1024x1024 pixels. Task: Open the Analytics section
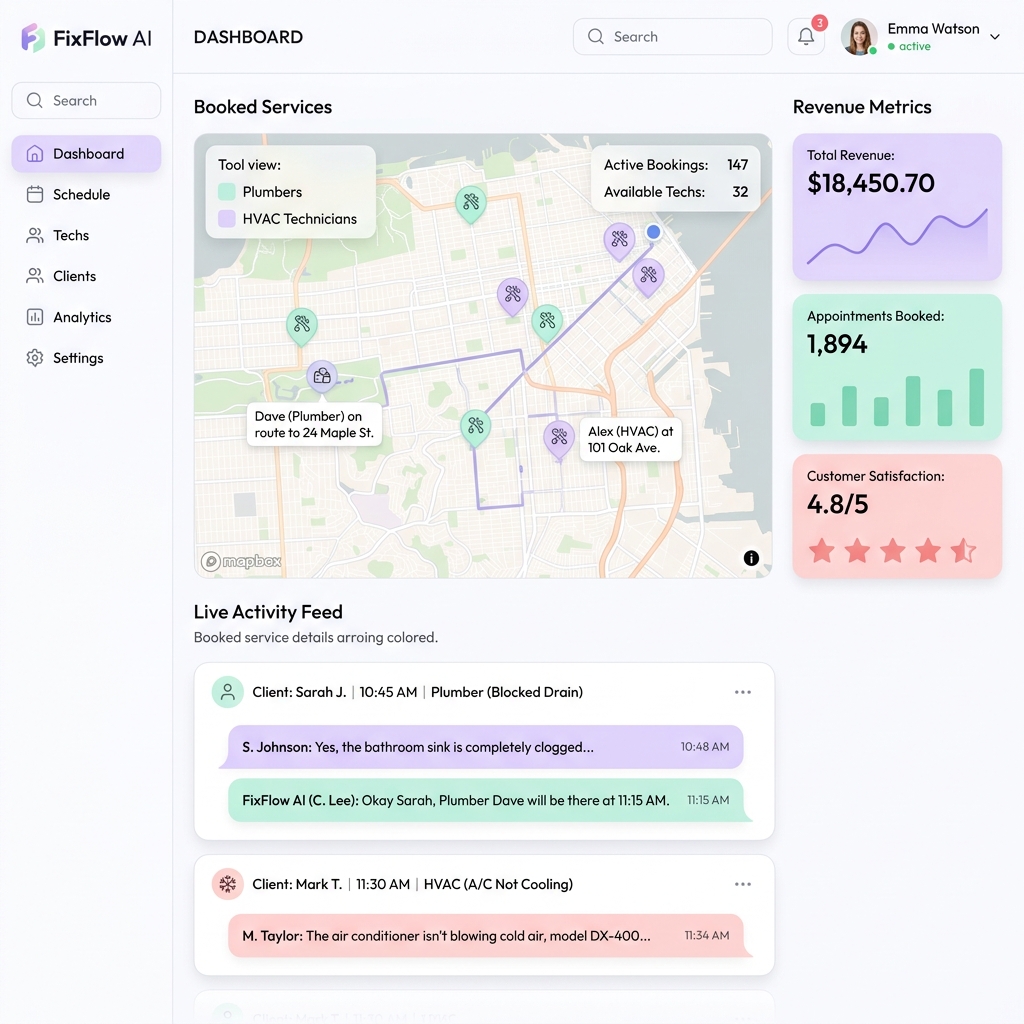(86, 317)
